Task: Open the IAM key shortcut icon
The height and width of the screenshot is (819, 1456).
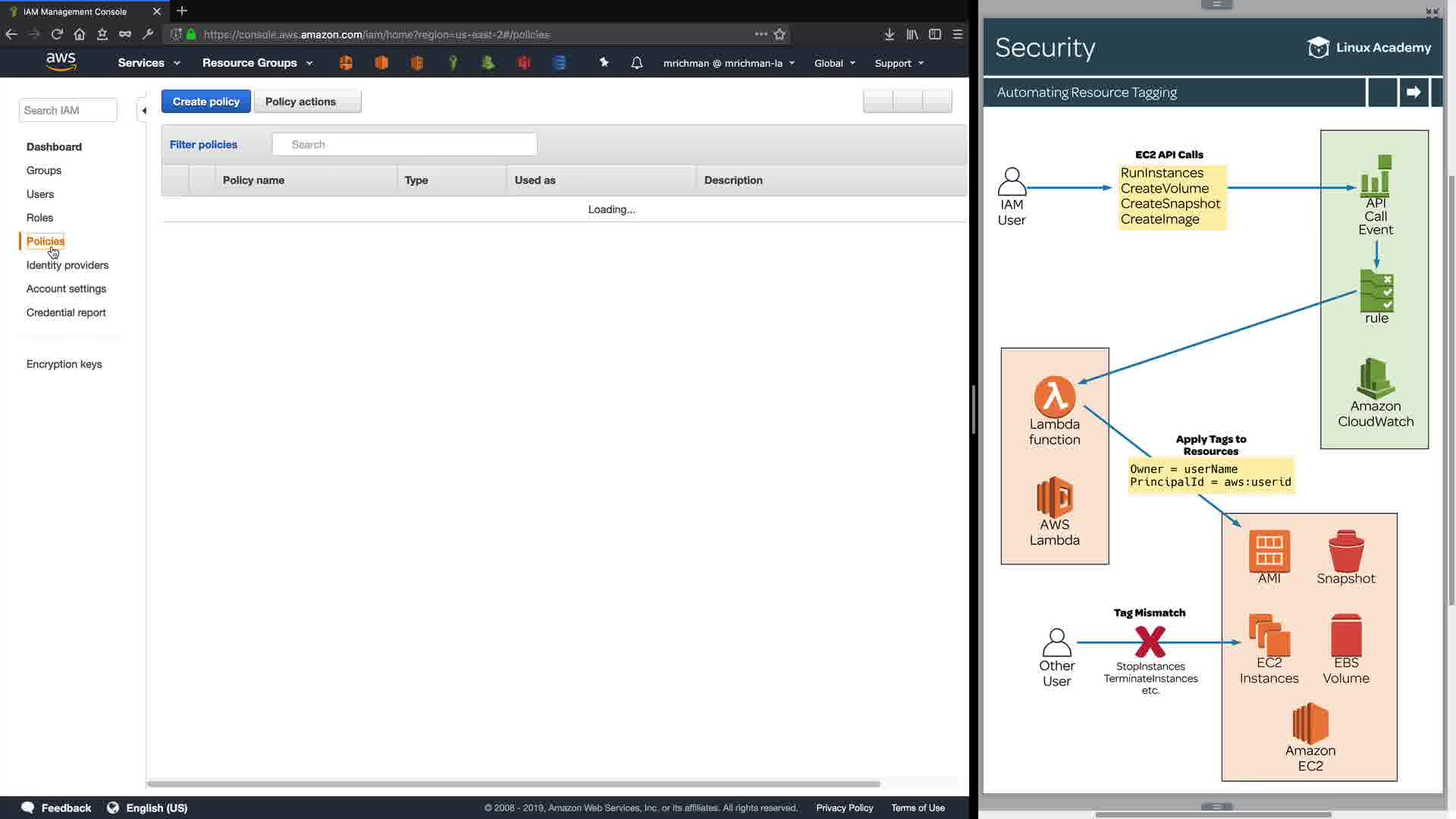Action: 453,63
